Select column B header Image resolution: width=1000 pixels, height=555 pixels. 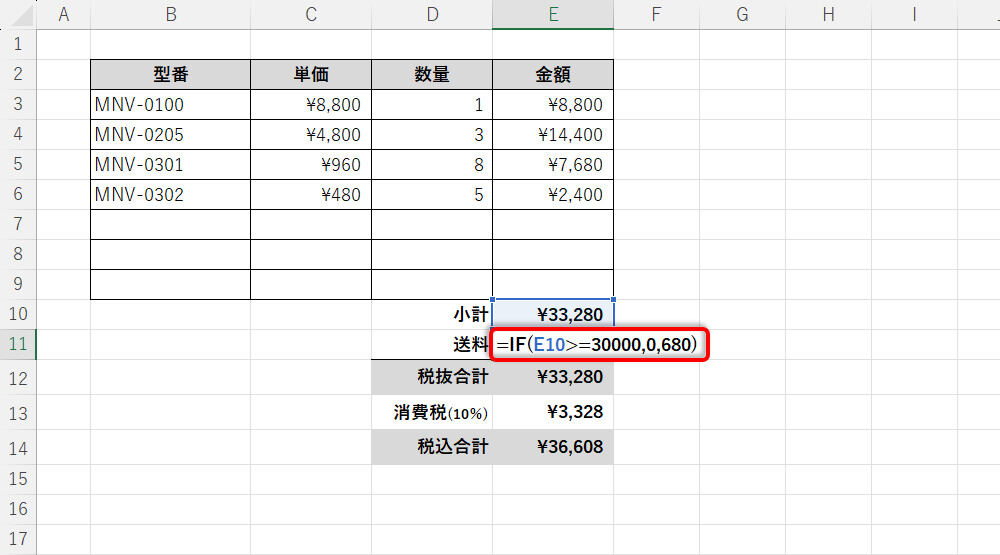coord(170,14)
